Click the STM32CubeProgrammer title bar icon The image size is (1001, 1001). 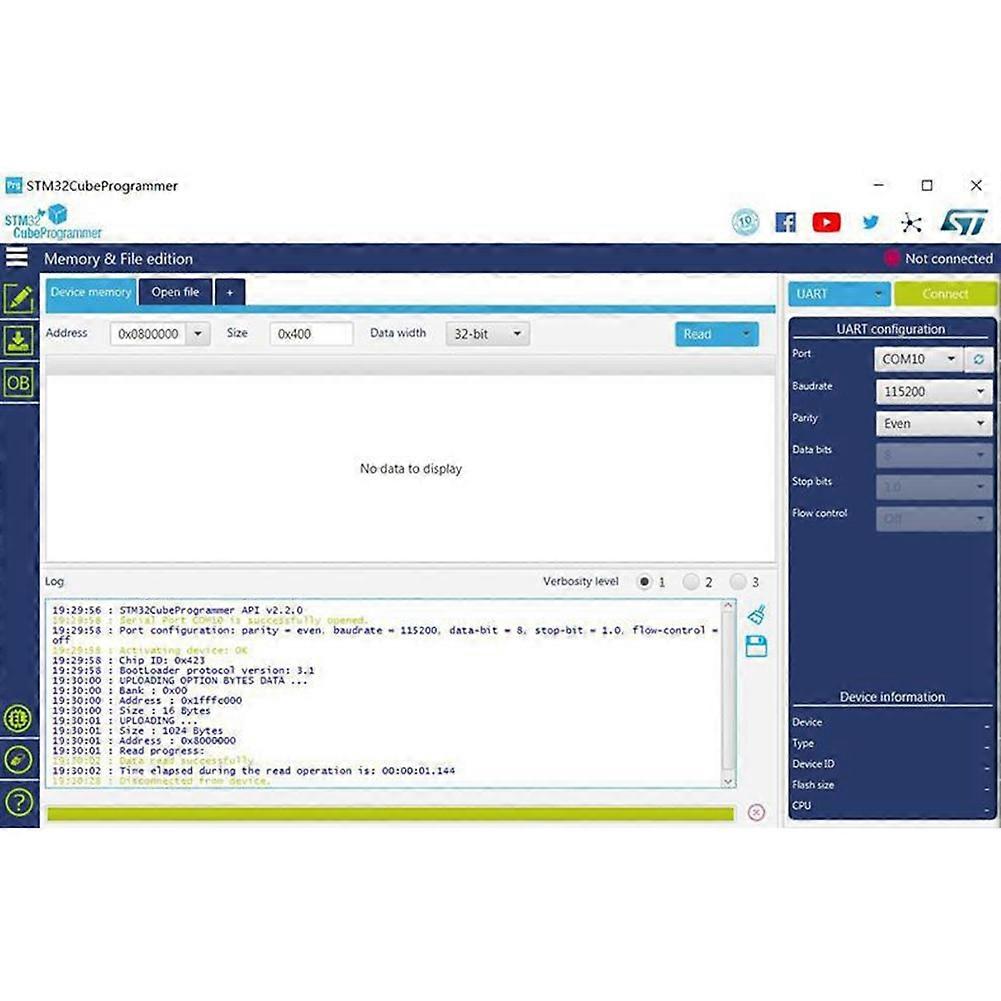(x=13, y=186)
